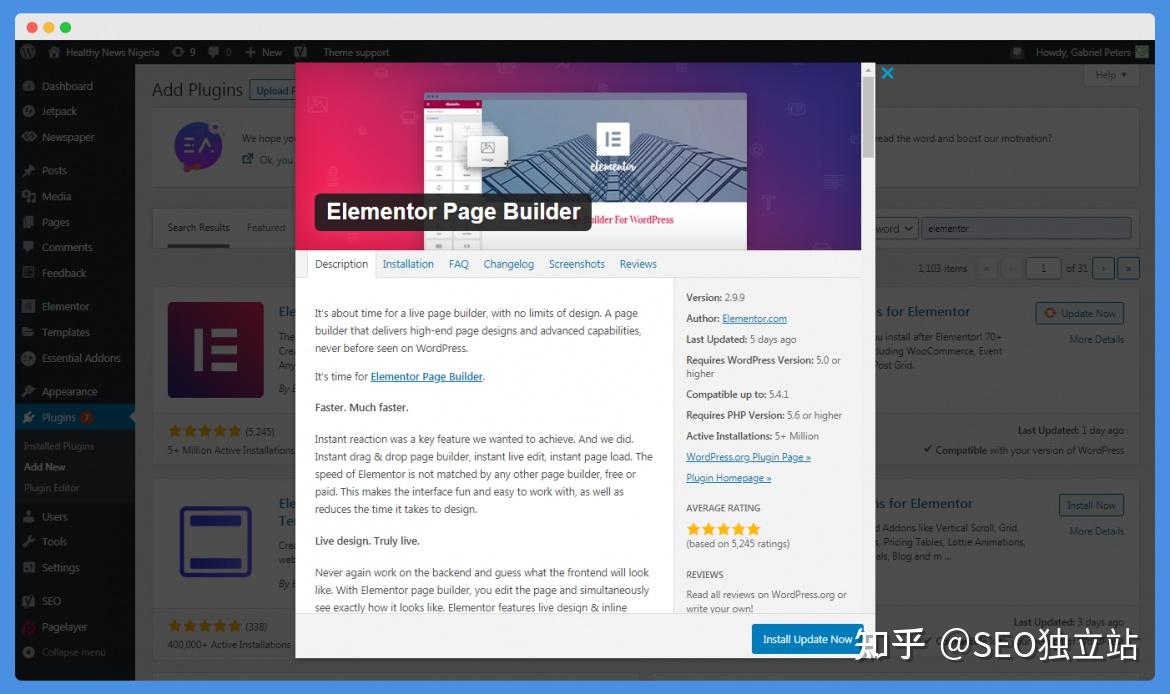Screen dimensions: 1170x694
Task: Click the popup's vertical scrollbar
Action: (x=868, y=116)
